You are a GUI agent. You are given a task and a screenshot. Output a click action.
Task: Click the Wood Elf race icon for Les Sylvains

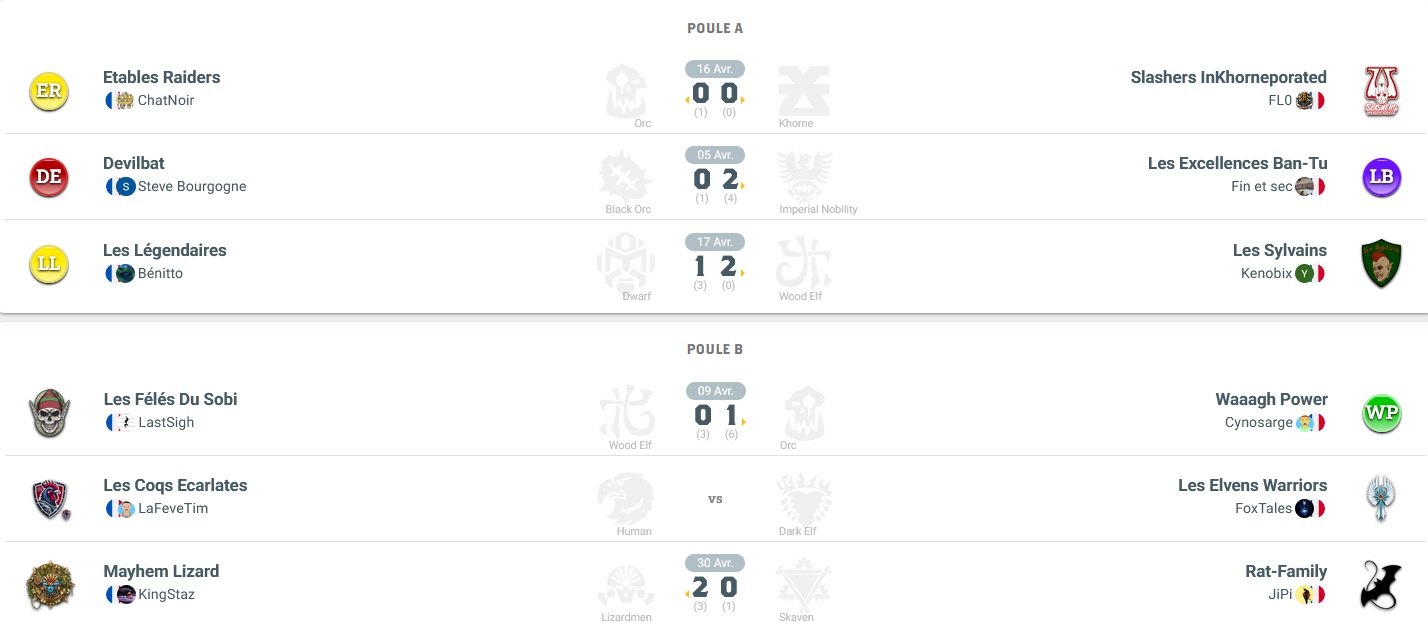pyautogui.click(x=803, y=263)
